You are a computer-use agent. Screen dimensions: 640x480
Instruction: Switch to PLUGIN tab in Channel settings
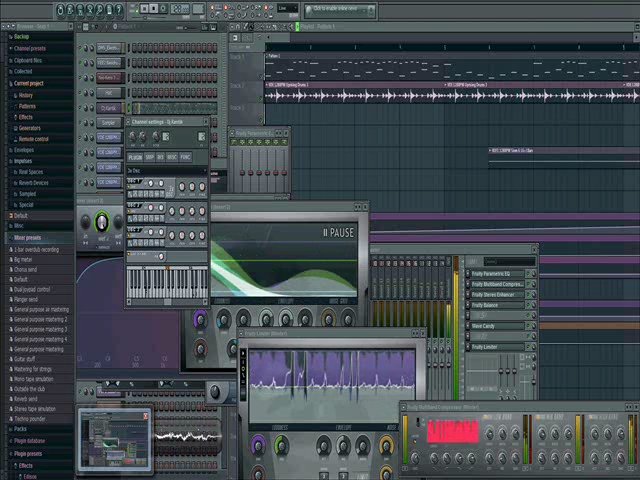point(135,157)
